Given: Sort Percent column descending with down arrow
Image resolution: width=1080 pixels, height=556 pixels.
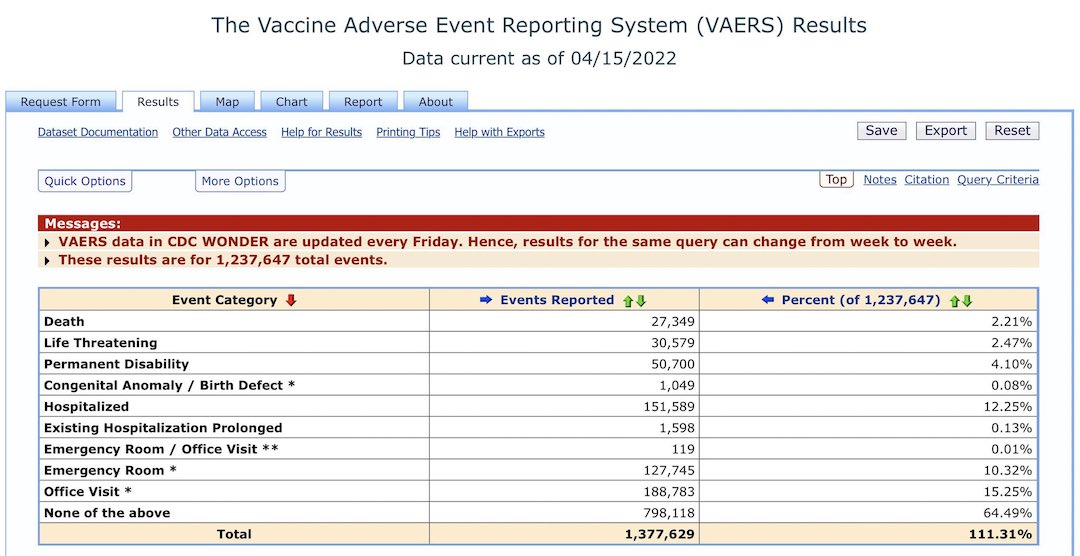Looking at the screenshot, I should coord(968,300).
